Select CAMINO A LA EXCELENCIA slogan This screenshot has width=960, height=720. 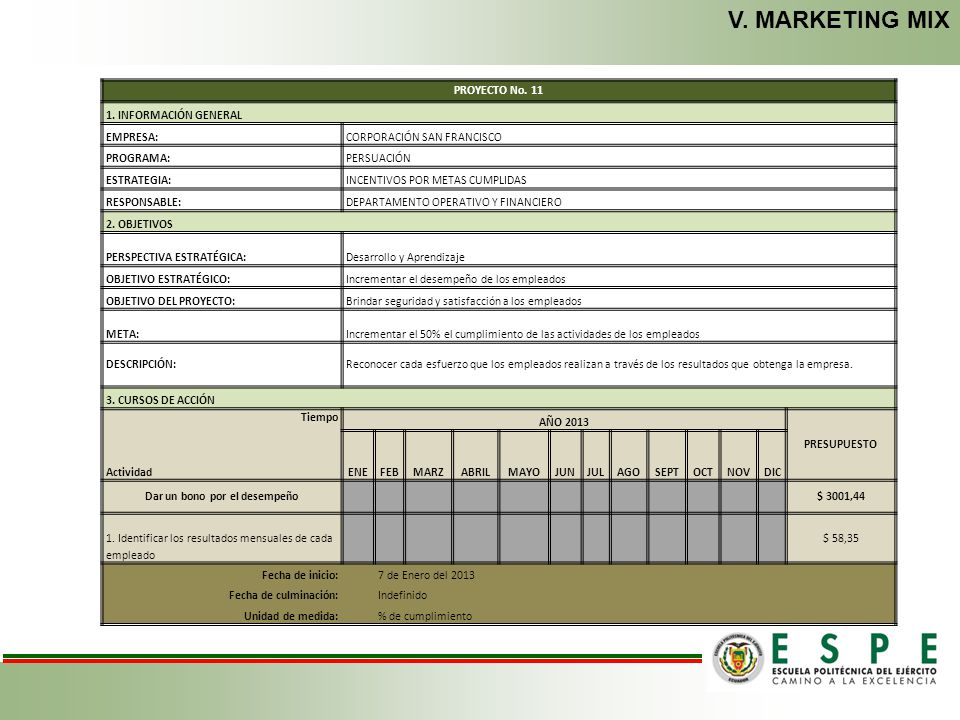pos(854,681)
